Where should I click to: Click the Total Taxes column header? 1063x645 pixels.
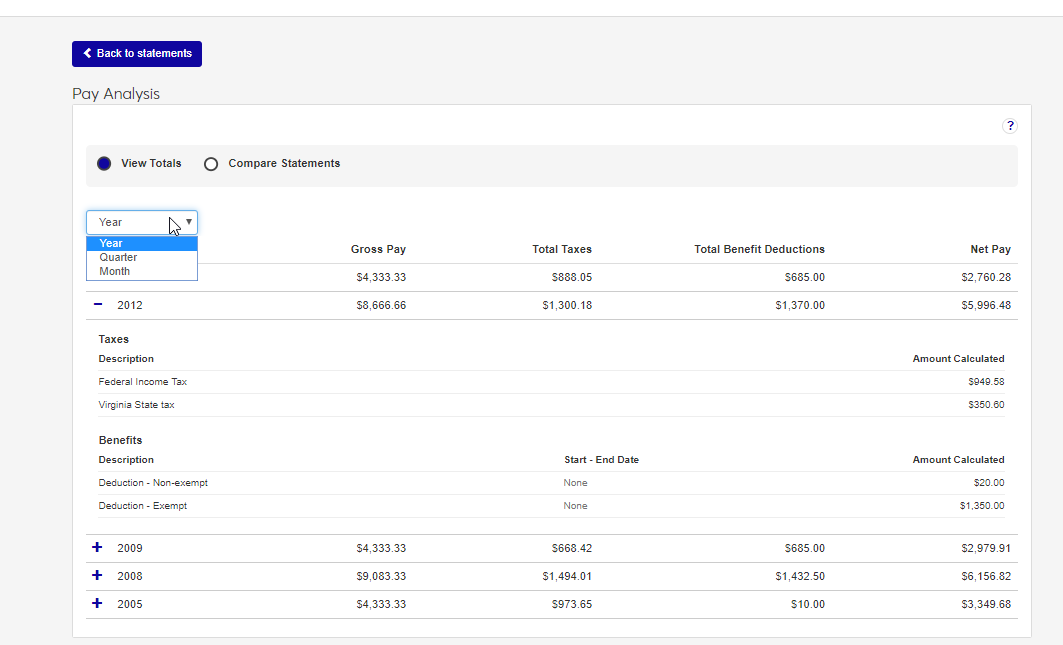561,249
